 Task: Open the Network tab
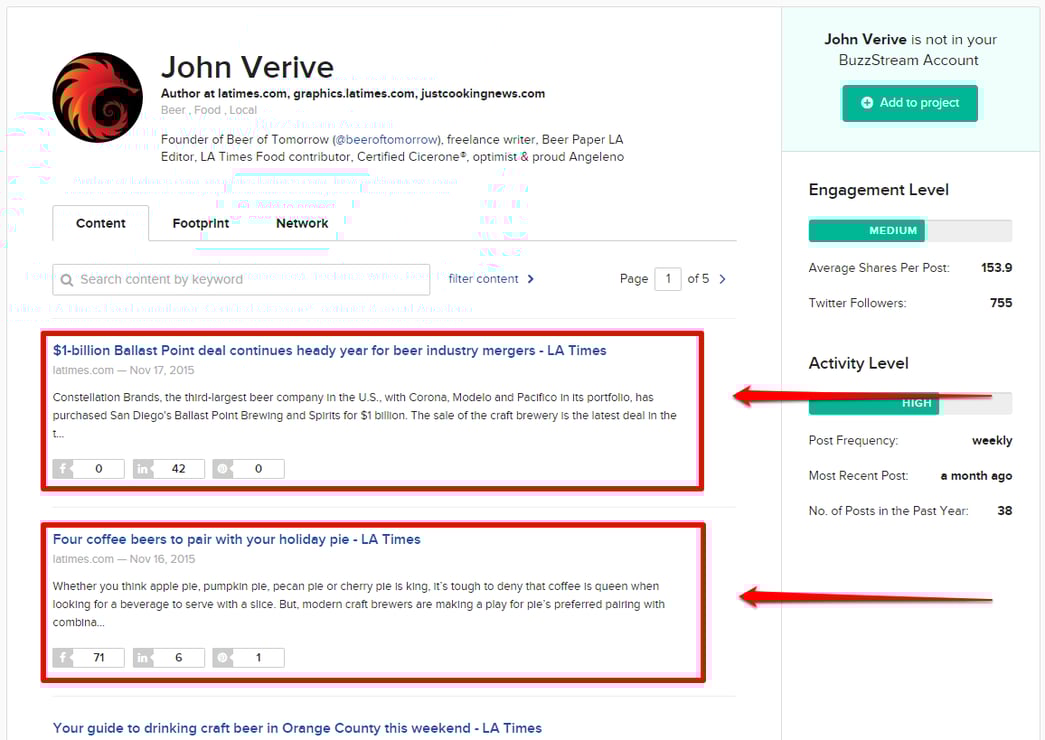[302, 223]
